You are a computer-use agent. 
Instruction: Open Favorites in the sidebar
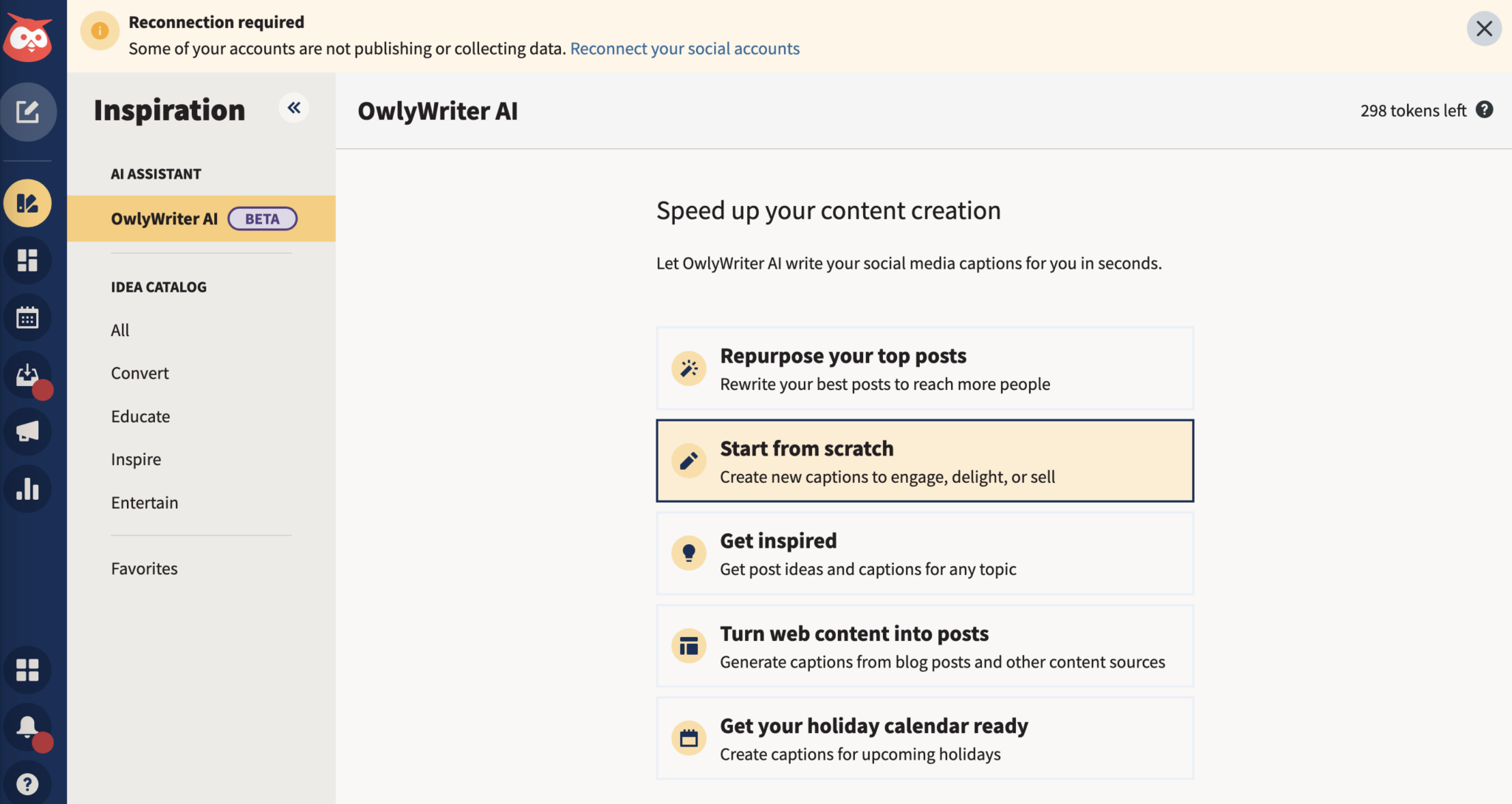144,568
